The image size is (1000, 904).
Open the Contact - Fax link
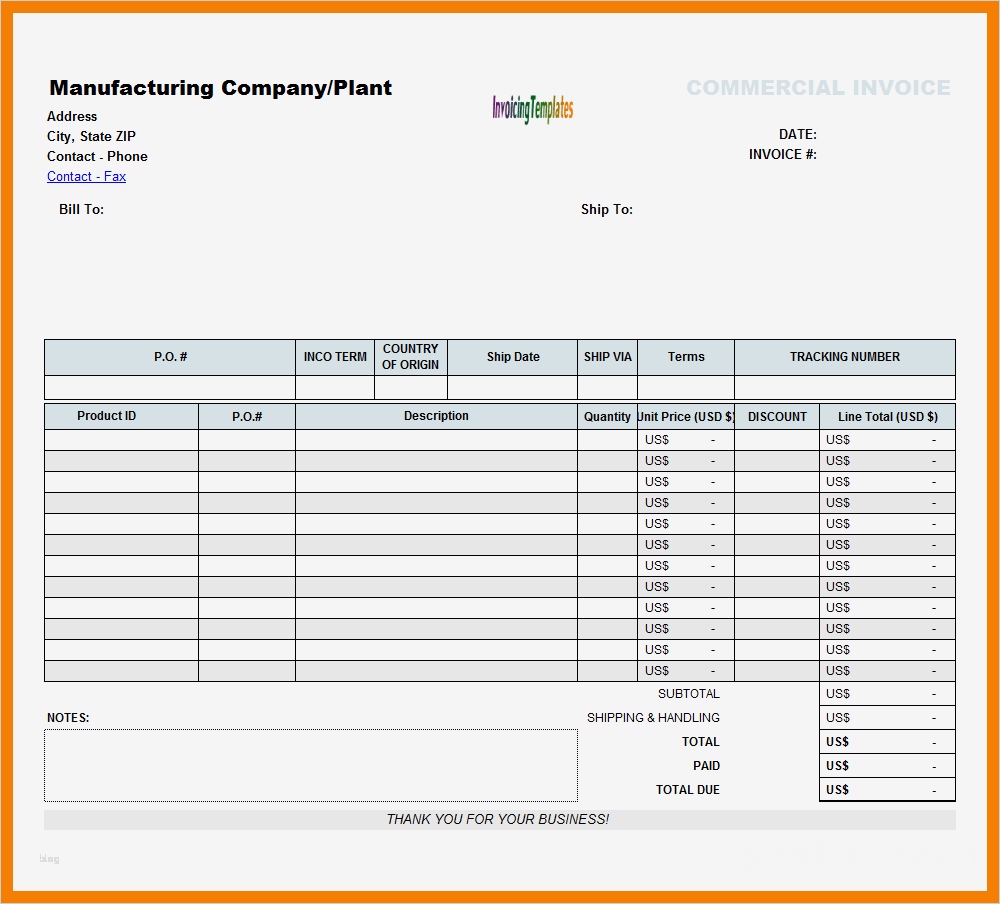86,176
